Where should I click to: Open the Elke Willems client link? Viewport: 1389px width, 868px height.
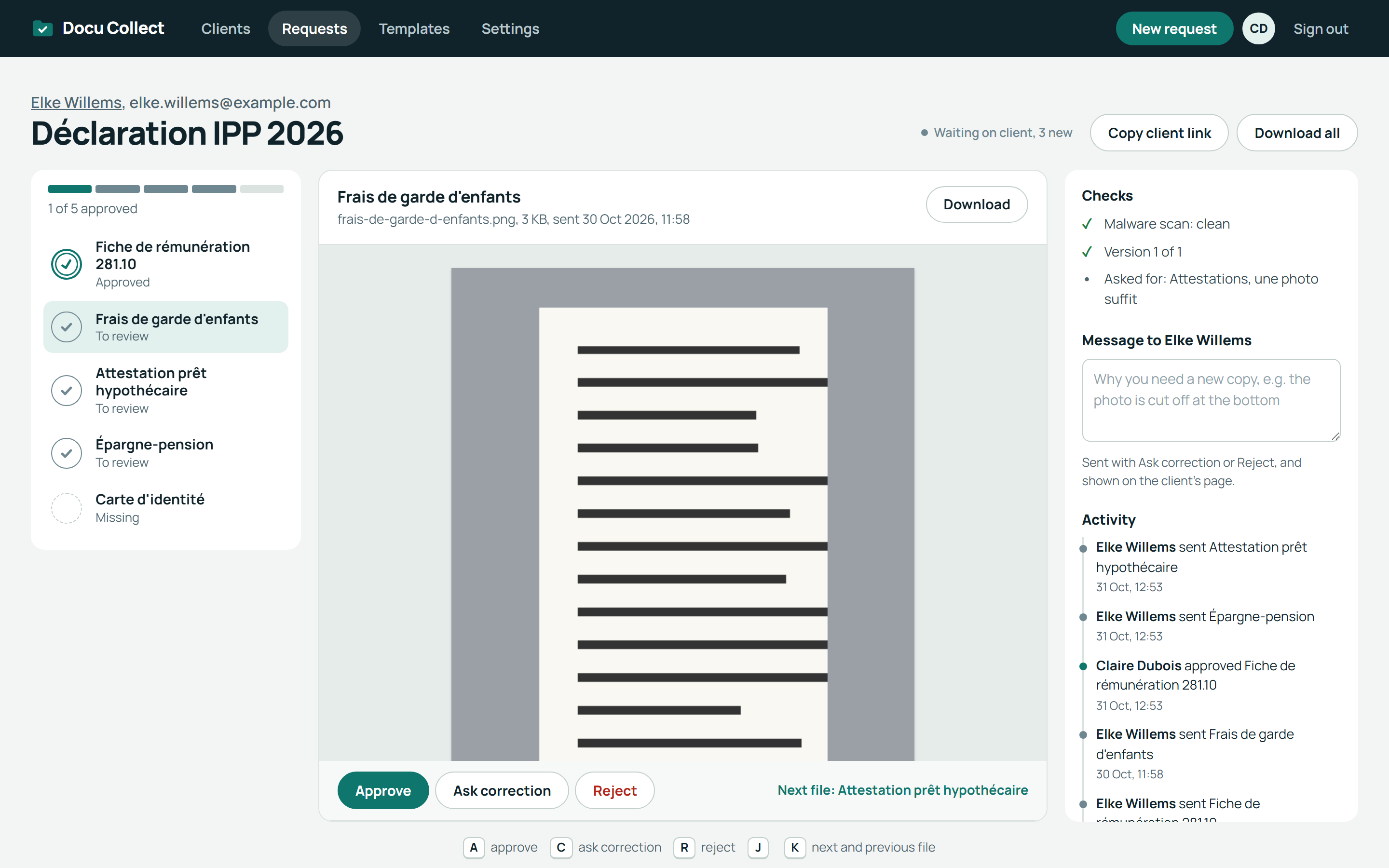(76, 102)
